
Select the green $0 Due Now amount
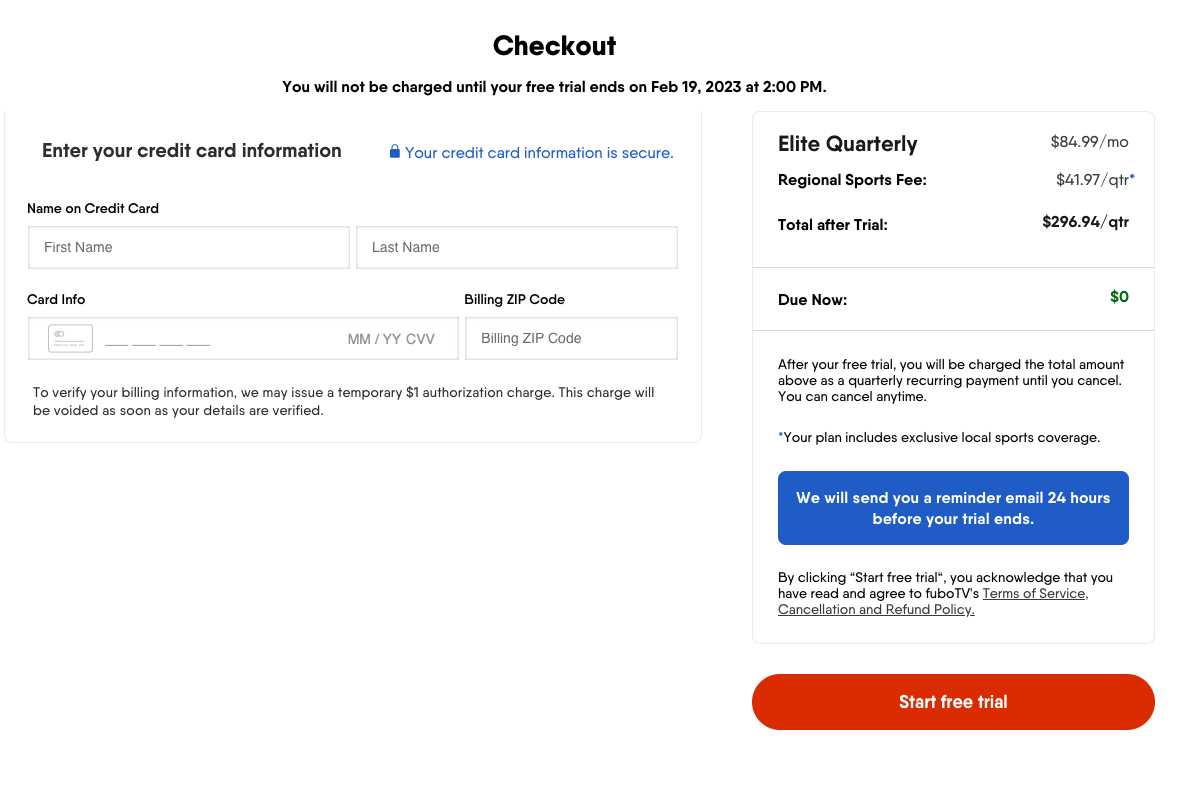point(1120,297)
